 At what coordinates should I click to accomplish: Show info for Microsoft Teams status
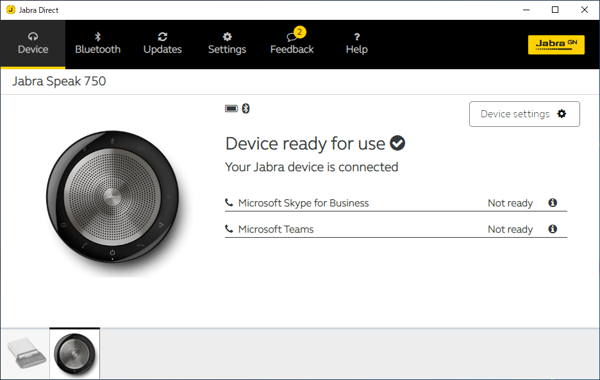pyautogui.click(x=553, y=229)
